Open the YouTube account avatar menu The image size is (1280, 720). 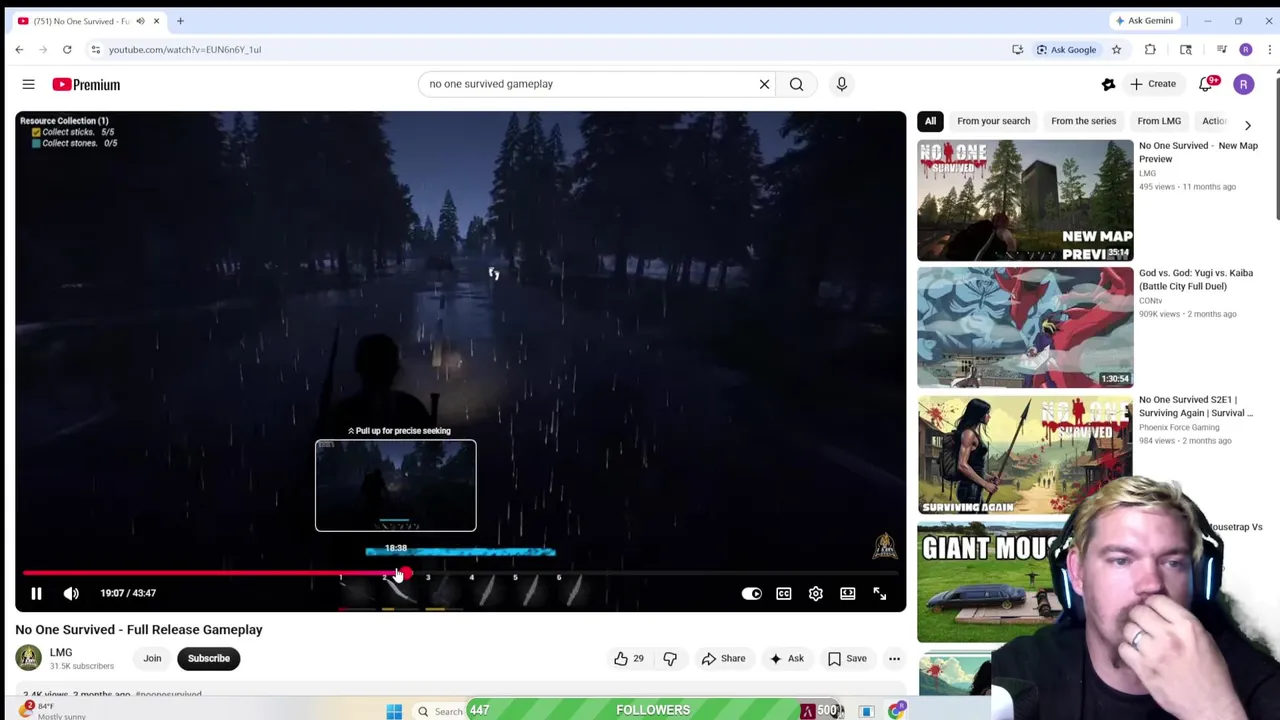(1243, 85)
